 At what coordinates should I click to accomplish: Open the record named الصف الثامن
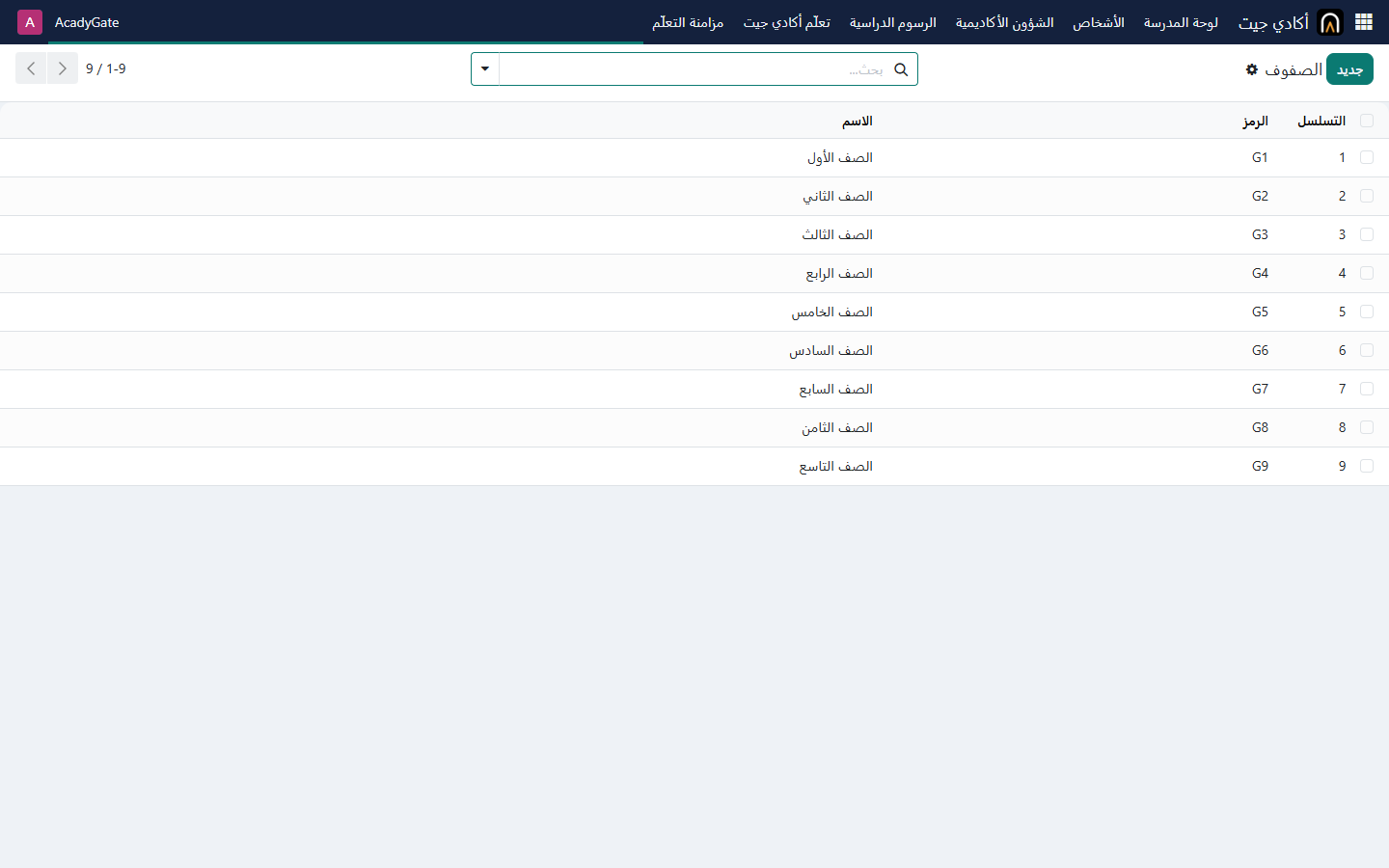[837, 427]
